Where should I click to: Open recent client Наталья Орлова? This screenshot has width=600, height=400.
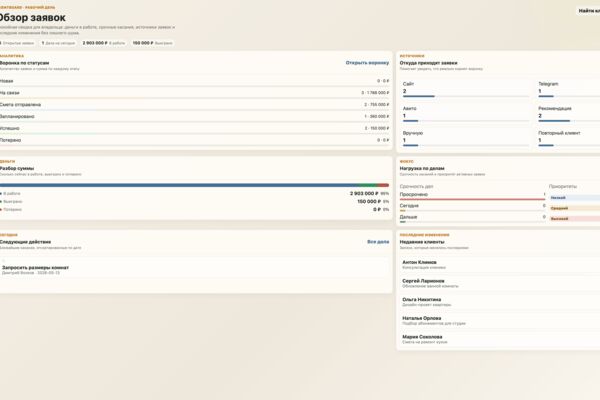(x=500, y=321)
